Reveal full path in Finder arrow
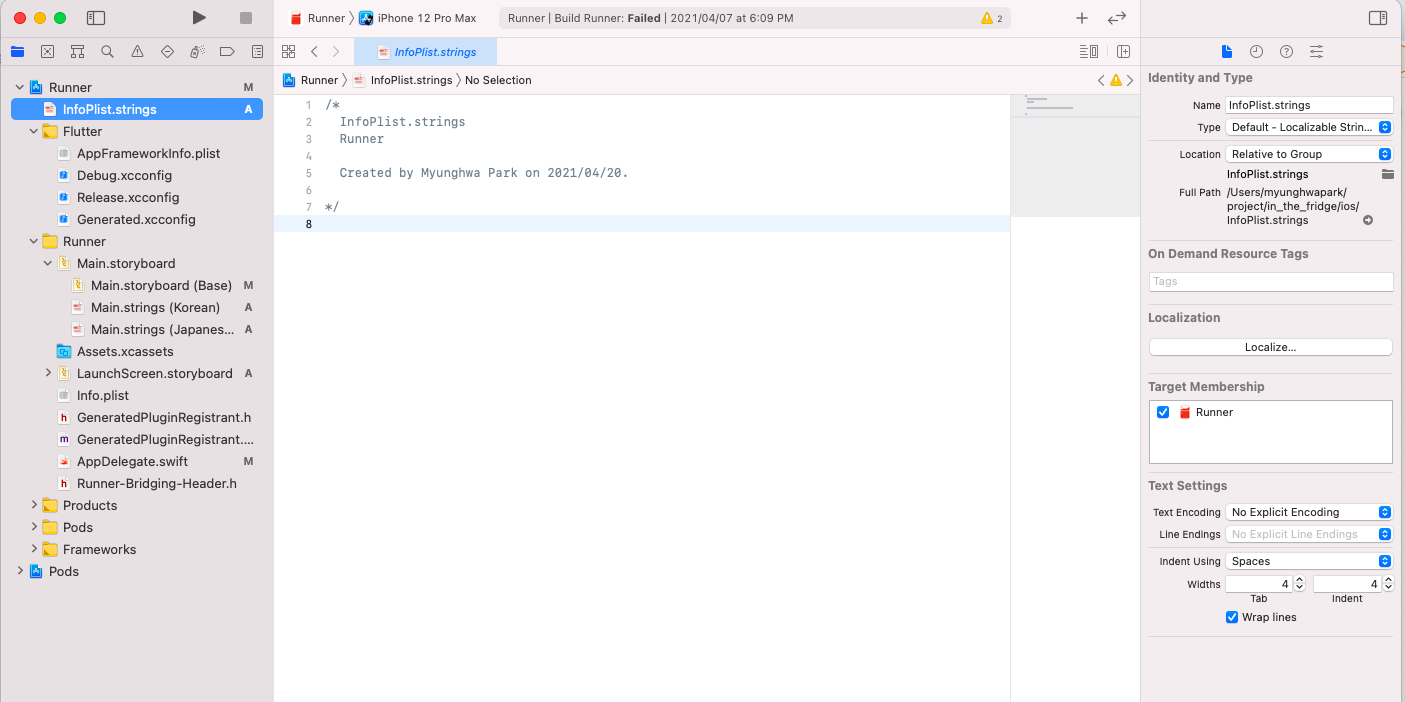This screenshot has width=1405, height=702. [1367, 220]
